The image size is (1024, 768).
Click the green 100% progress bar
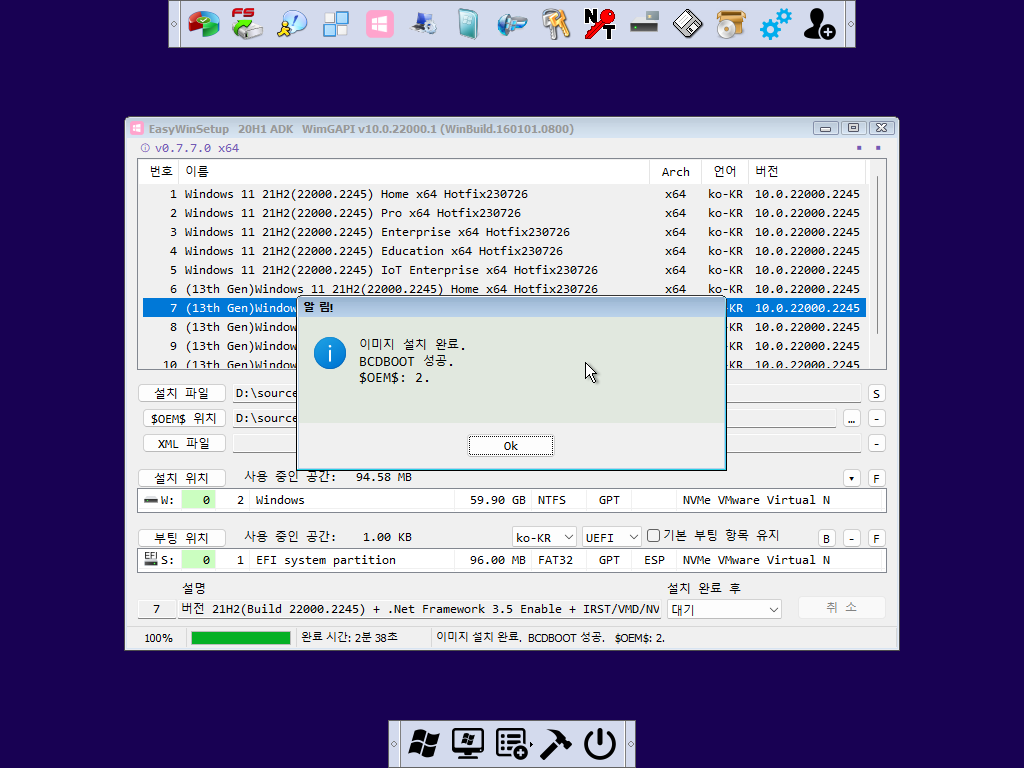241,638
